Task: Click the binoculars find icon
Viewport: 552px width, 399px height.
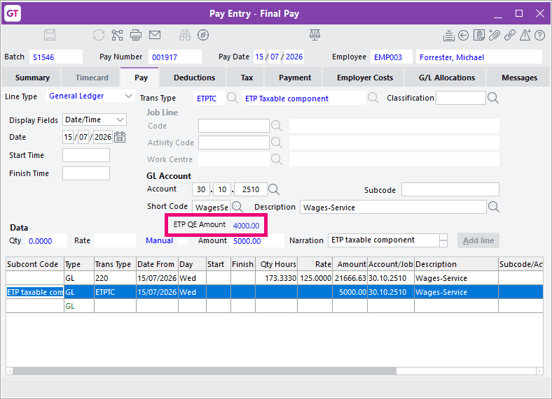Action: 184,35
